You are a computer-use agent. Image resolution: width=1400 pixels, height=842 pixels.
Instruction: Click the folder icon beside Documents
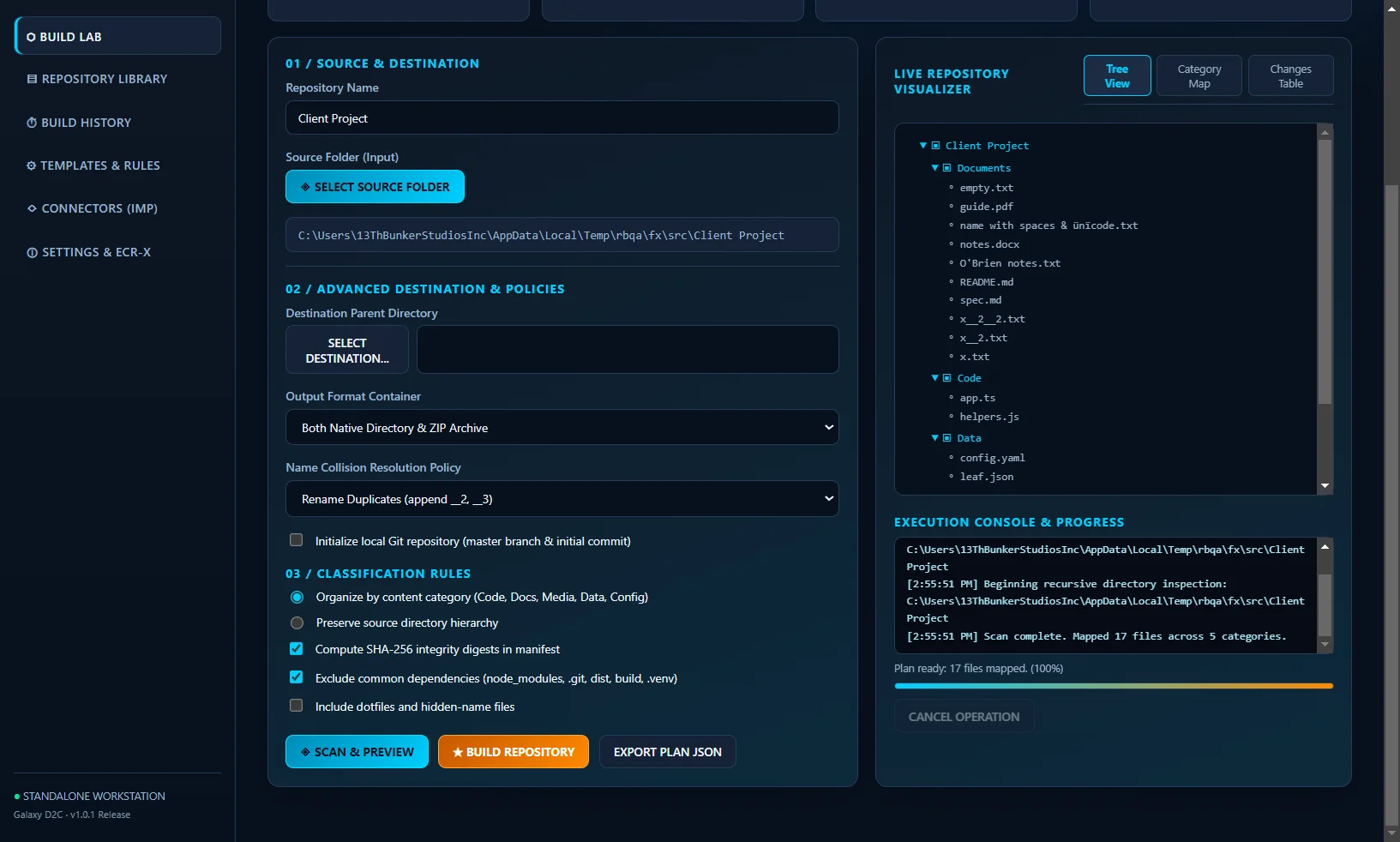click(947, 168)
